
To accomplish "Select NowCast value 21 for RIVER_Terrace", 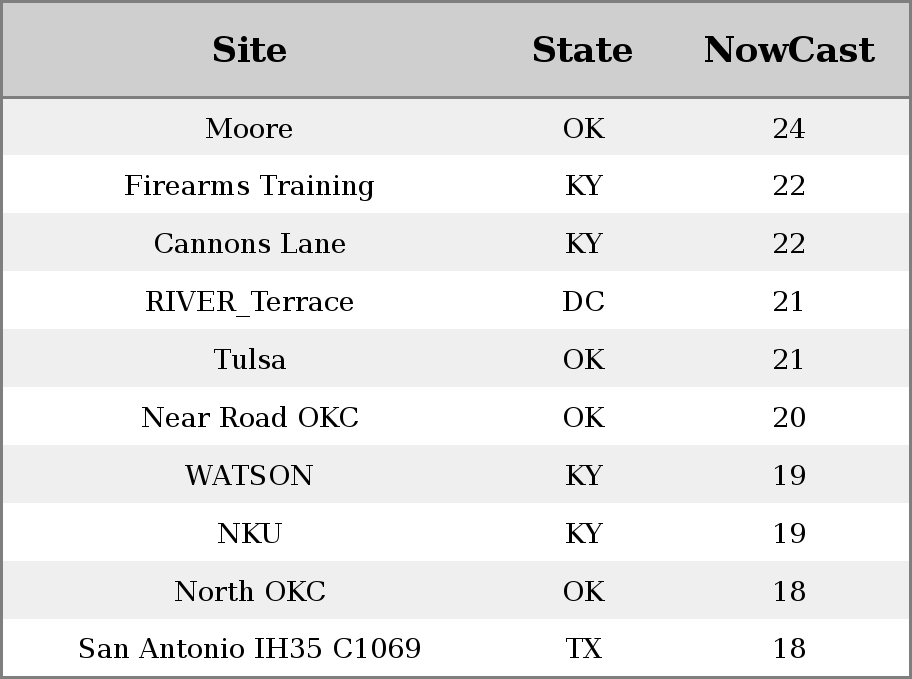I will (788, 301).
